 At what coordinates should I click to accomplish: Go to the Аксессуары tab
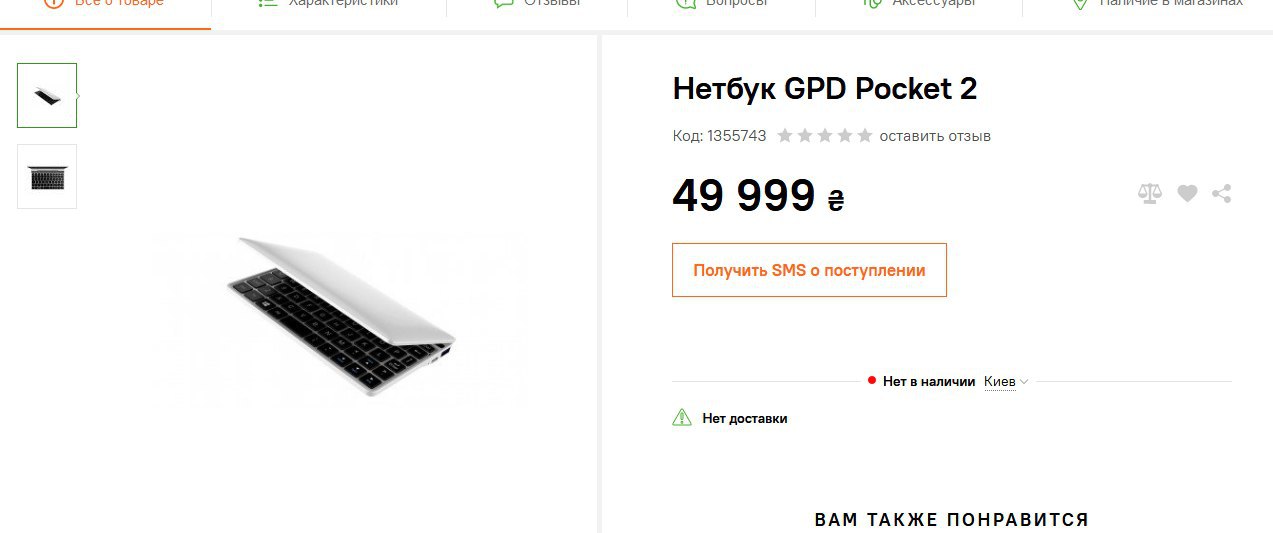(919, 4)
